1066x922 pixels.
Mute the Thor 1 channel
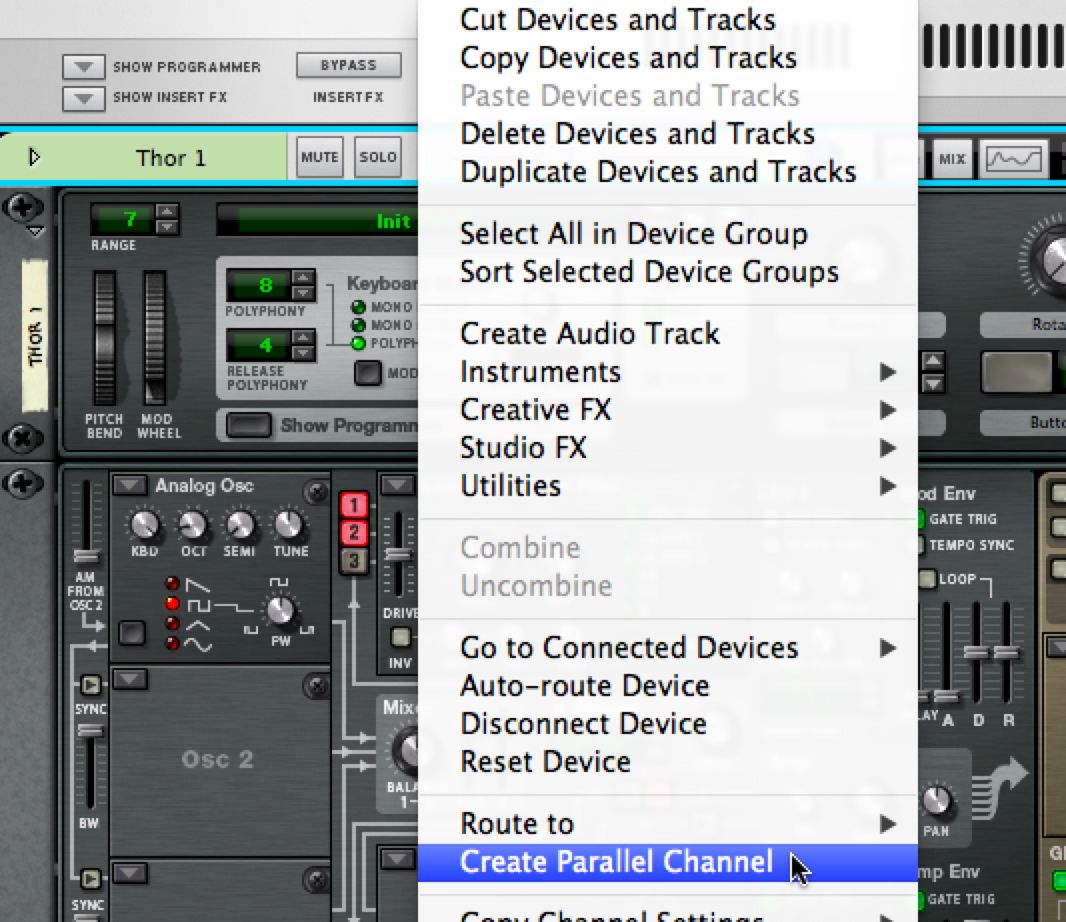(320, 157)
